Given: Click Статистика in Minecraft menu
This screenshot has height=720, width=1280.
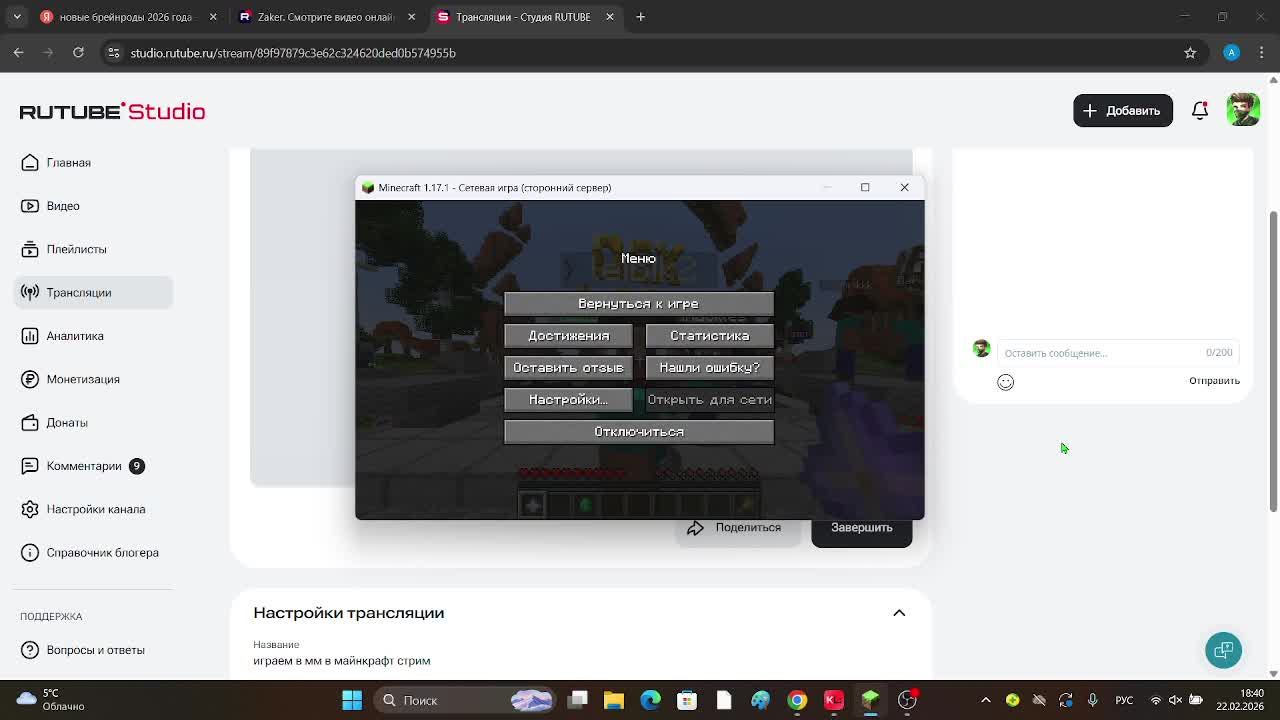Looking at the screenshot, I should [x=709, y=336].
